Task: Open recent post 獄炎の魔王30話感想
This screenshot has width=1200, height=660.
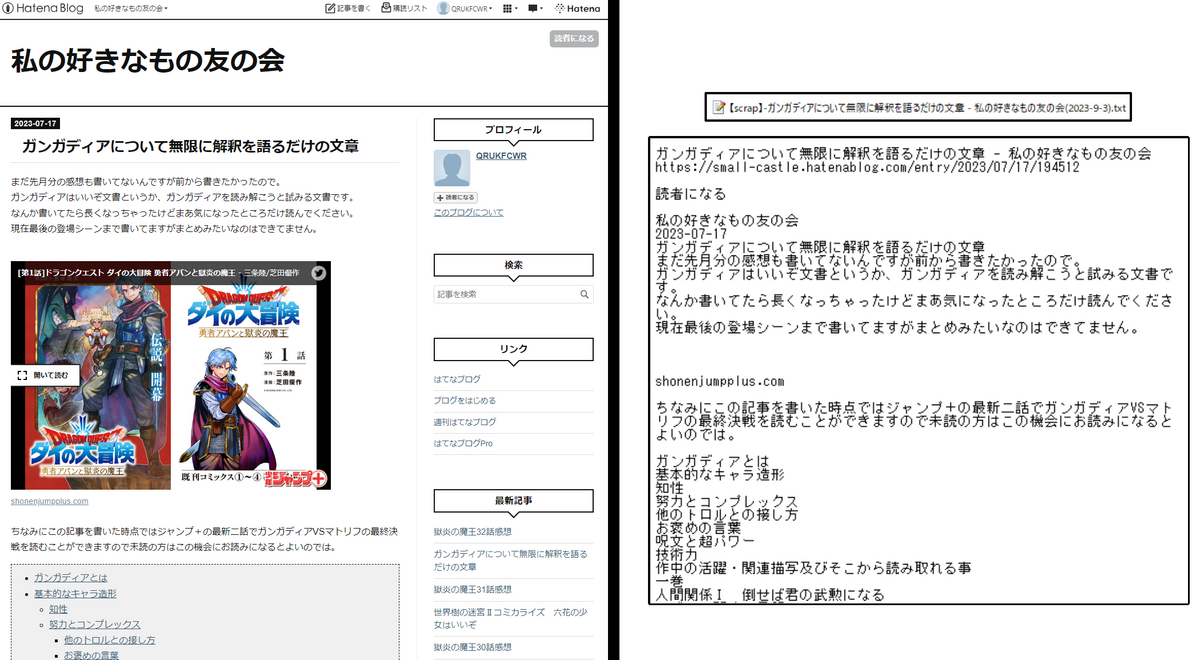Action: 472,647
